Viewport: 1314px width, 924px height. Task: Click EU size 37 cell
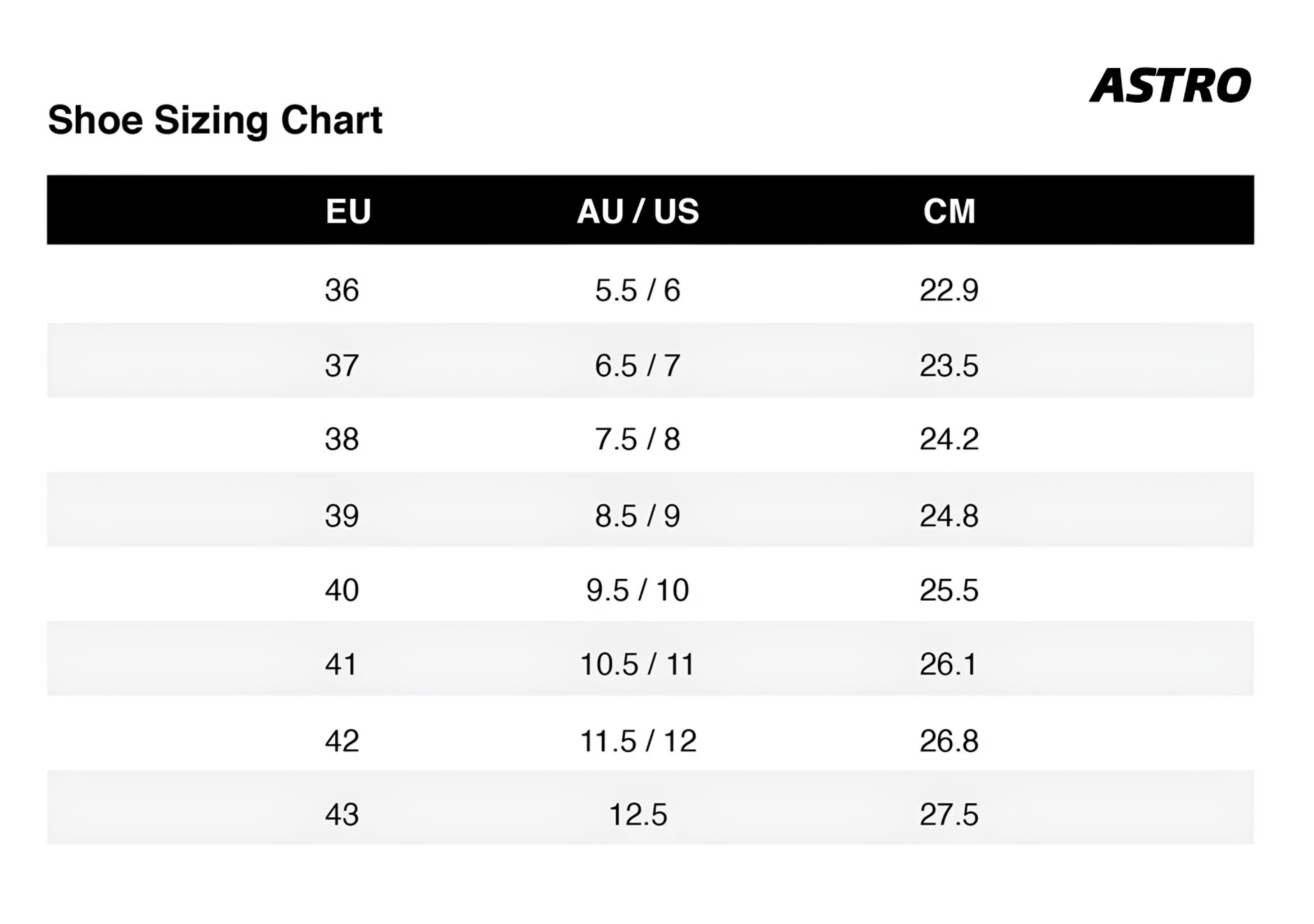[x=342, y=365]
